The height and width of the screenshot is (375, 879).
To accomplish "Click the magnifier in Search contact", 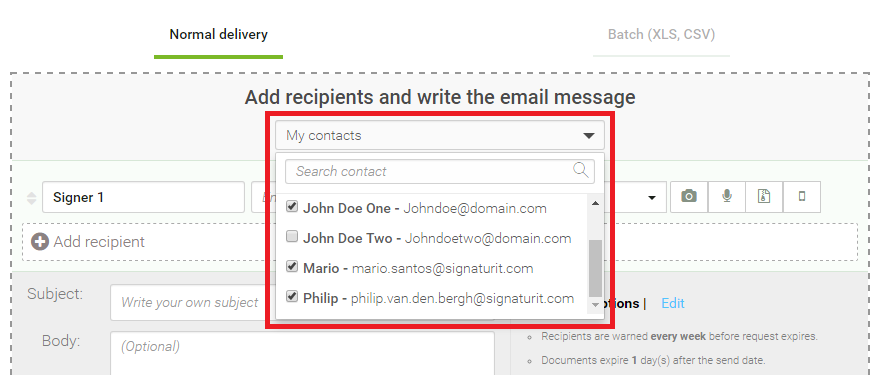I will coord(581,170).
